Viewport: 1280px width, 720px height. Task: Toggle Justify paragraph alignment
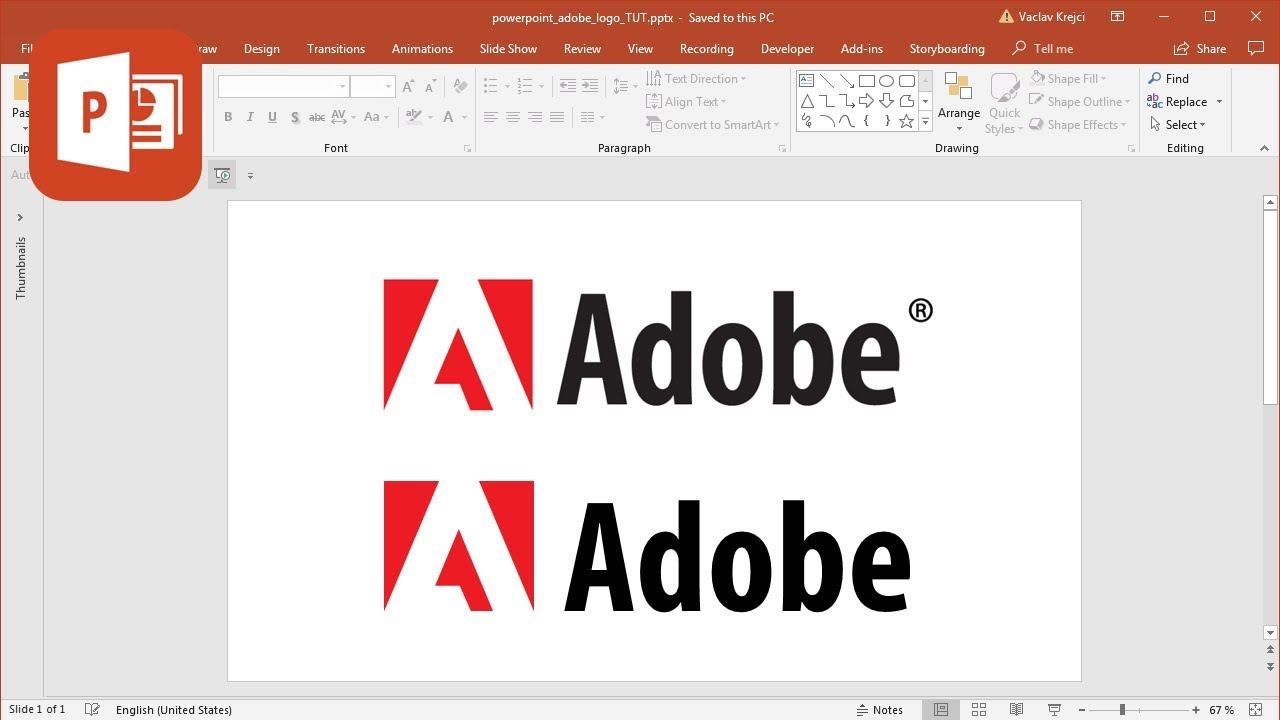(x=557, y=117)
